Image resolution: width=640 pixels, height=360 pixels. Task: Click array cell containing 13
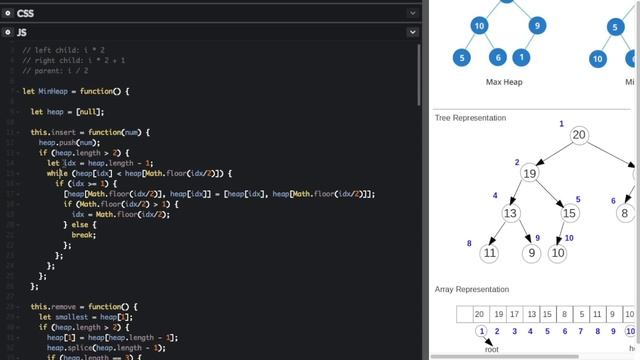pos(531,314)
